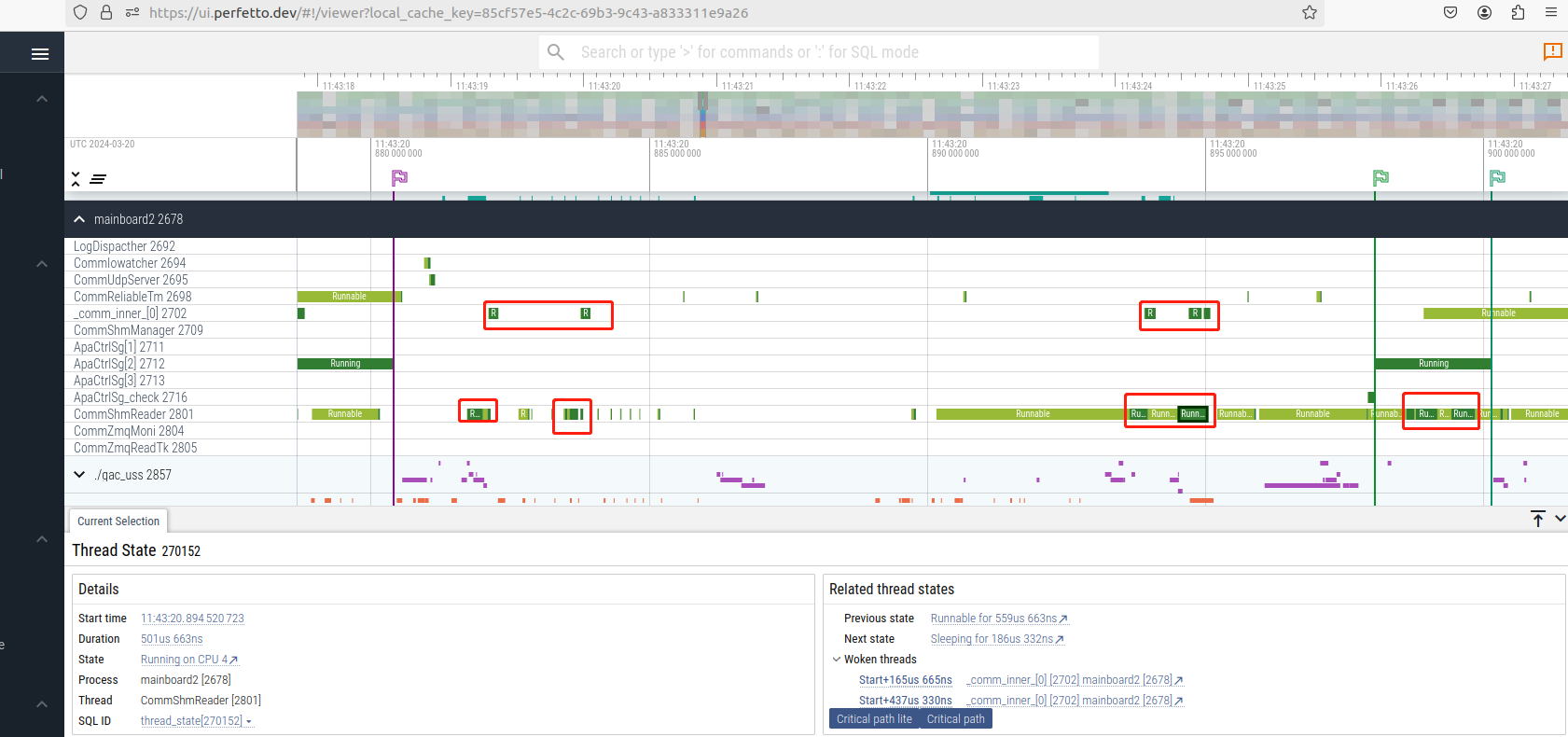The width and height of the screenshot is (1568, 737).
Task: Maximize details panel with the up-arrow icon
Action: (1538, 519)
